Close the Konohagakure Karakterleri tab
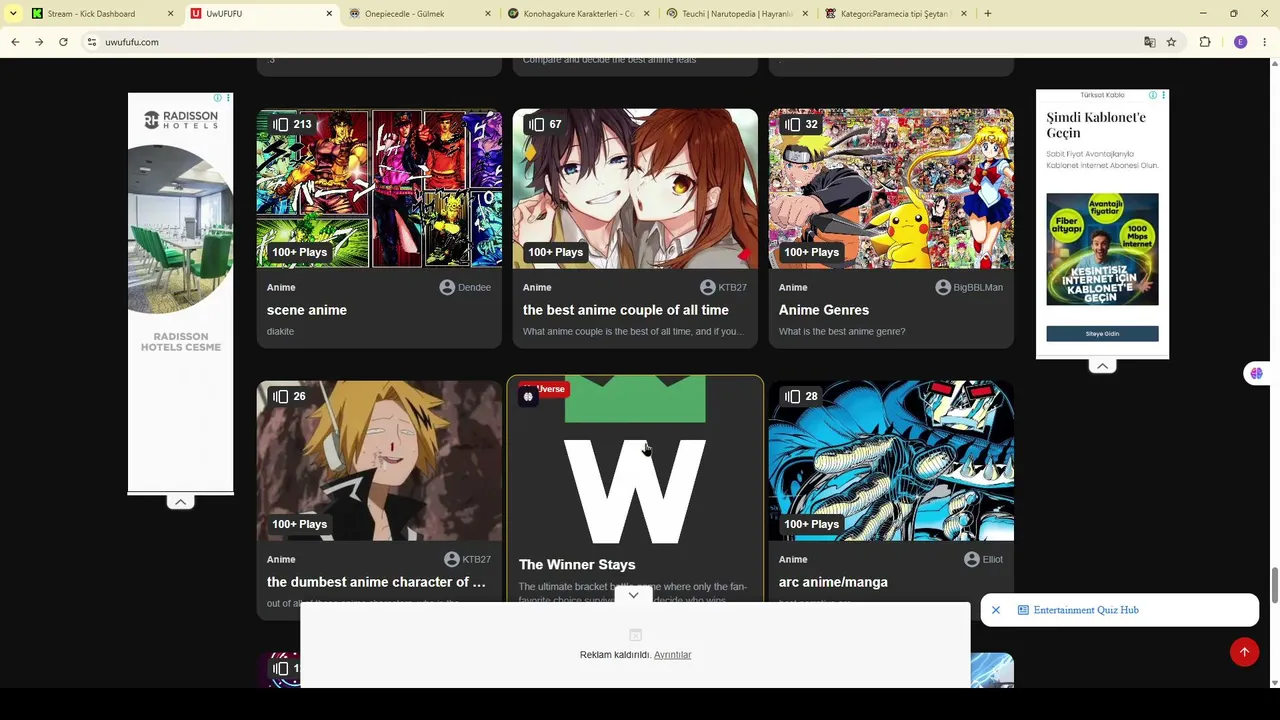 coord(647,14)
